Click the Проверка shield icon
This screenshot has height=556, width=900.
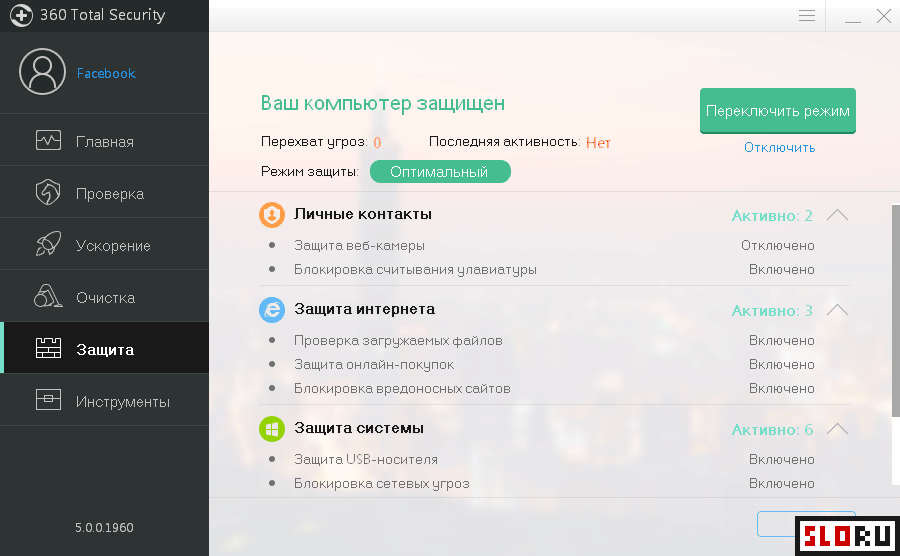[48, 192]
